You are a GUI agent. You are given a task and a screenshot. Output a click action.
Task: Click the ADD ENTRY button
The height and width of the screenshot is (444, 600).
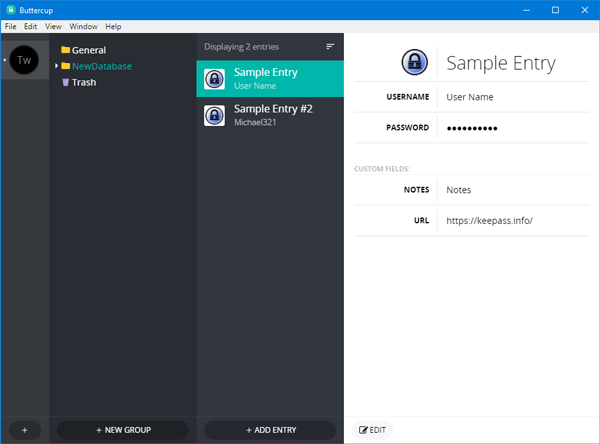[x=271, y=430]
